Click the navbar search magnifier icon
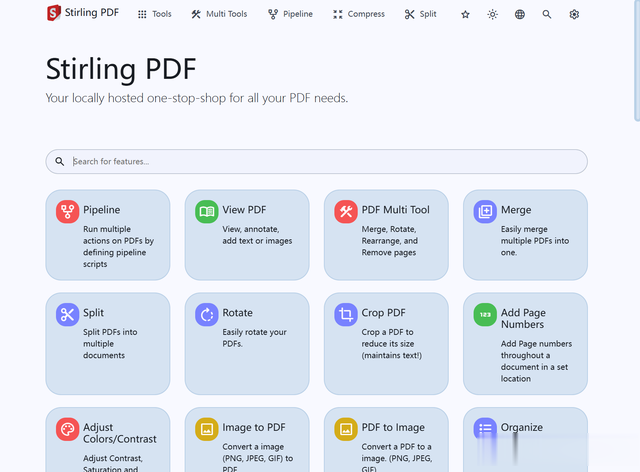This screenshot has width=640, height=472. pos(547,15)
